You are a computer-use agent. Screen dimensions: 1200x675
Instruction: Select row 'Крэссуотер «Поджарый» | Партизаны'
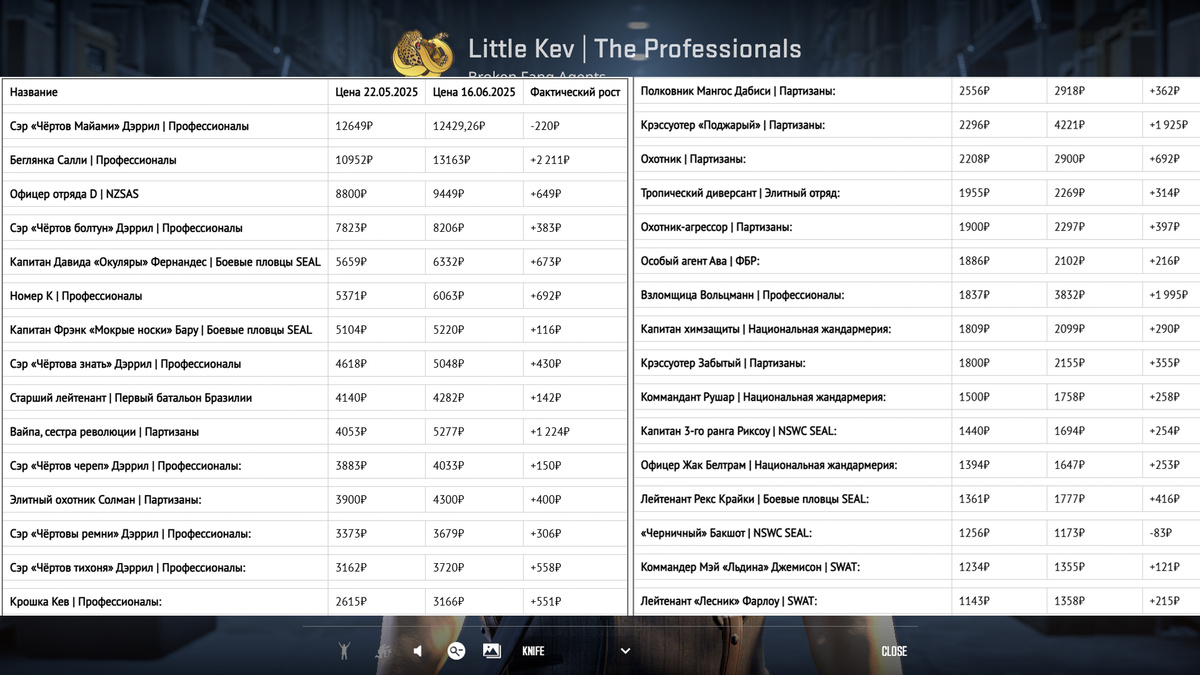(917, 125)
